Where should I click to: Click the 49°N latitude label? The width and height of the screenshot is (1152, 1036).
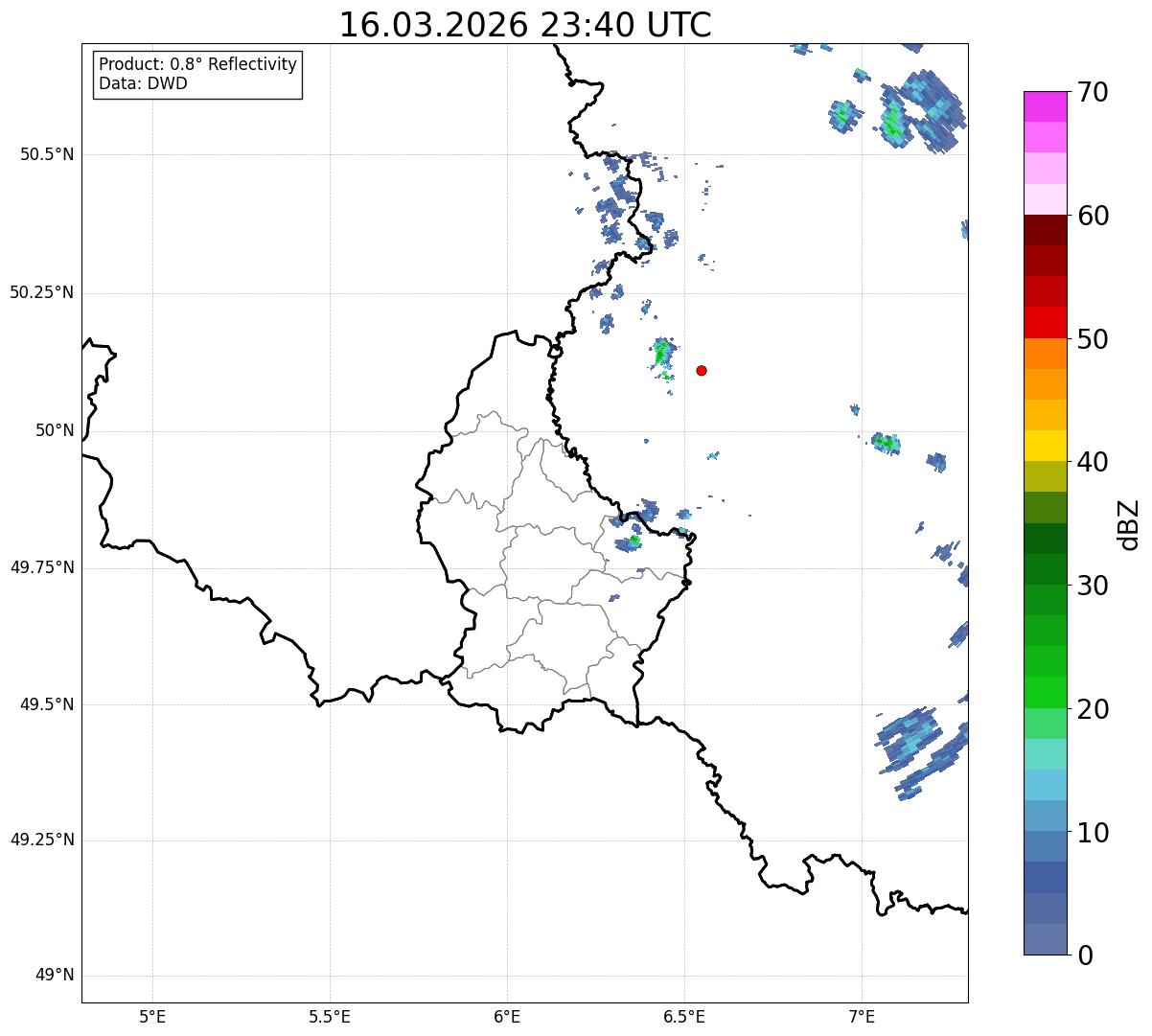(x=55, y=976)
